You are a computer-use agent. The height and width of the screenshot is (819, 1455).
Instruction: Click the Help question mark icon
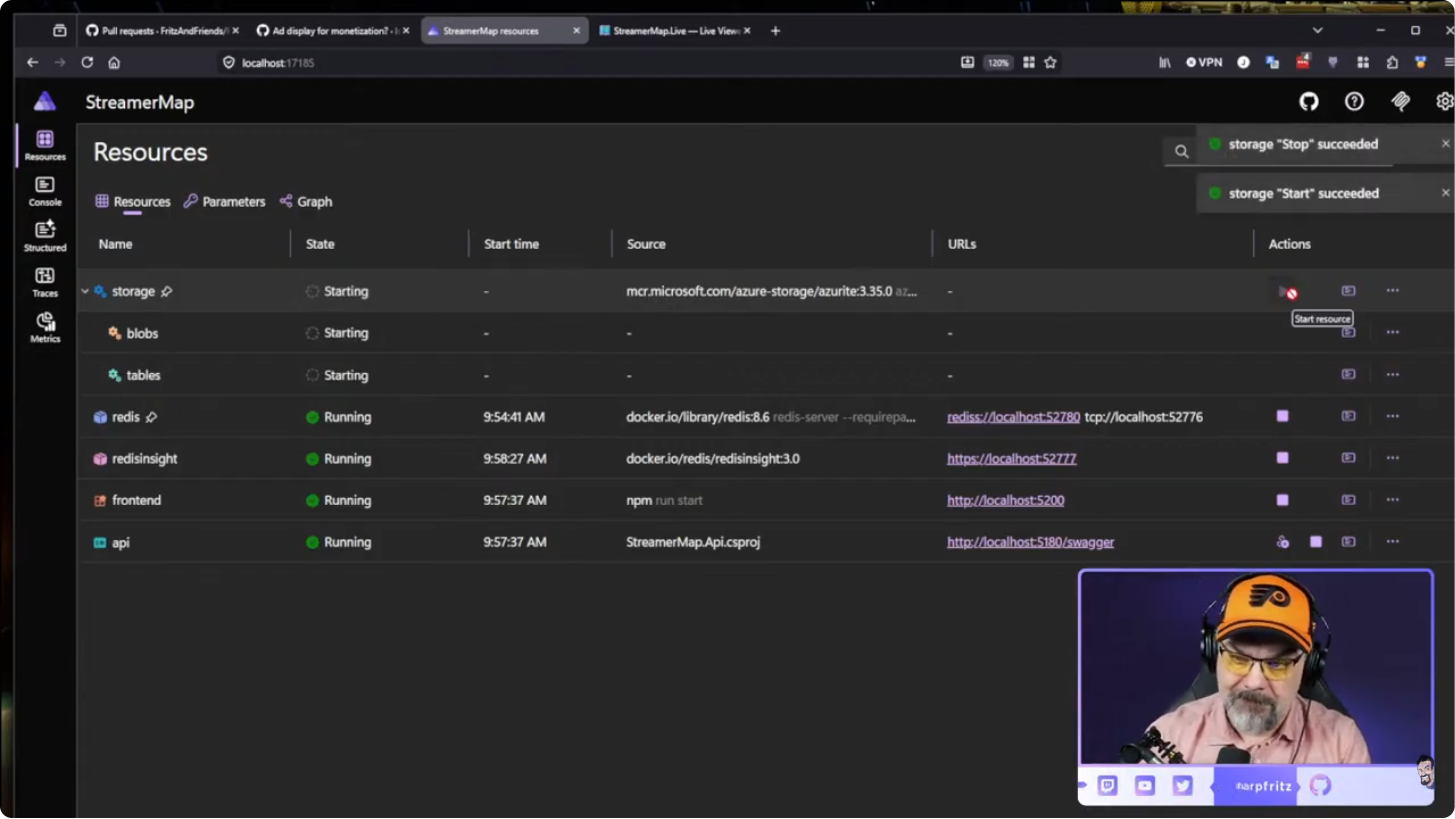1354,102
